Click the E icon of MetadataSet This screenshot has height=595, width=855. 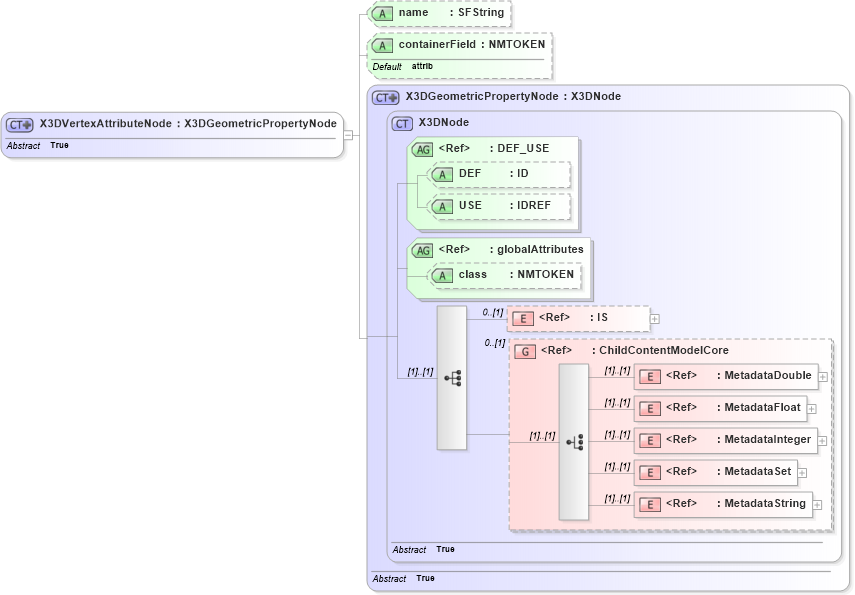(x=650, y=473)
